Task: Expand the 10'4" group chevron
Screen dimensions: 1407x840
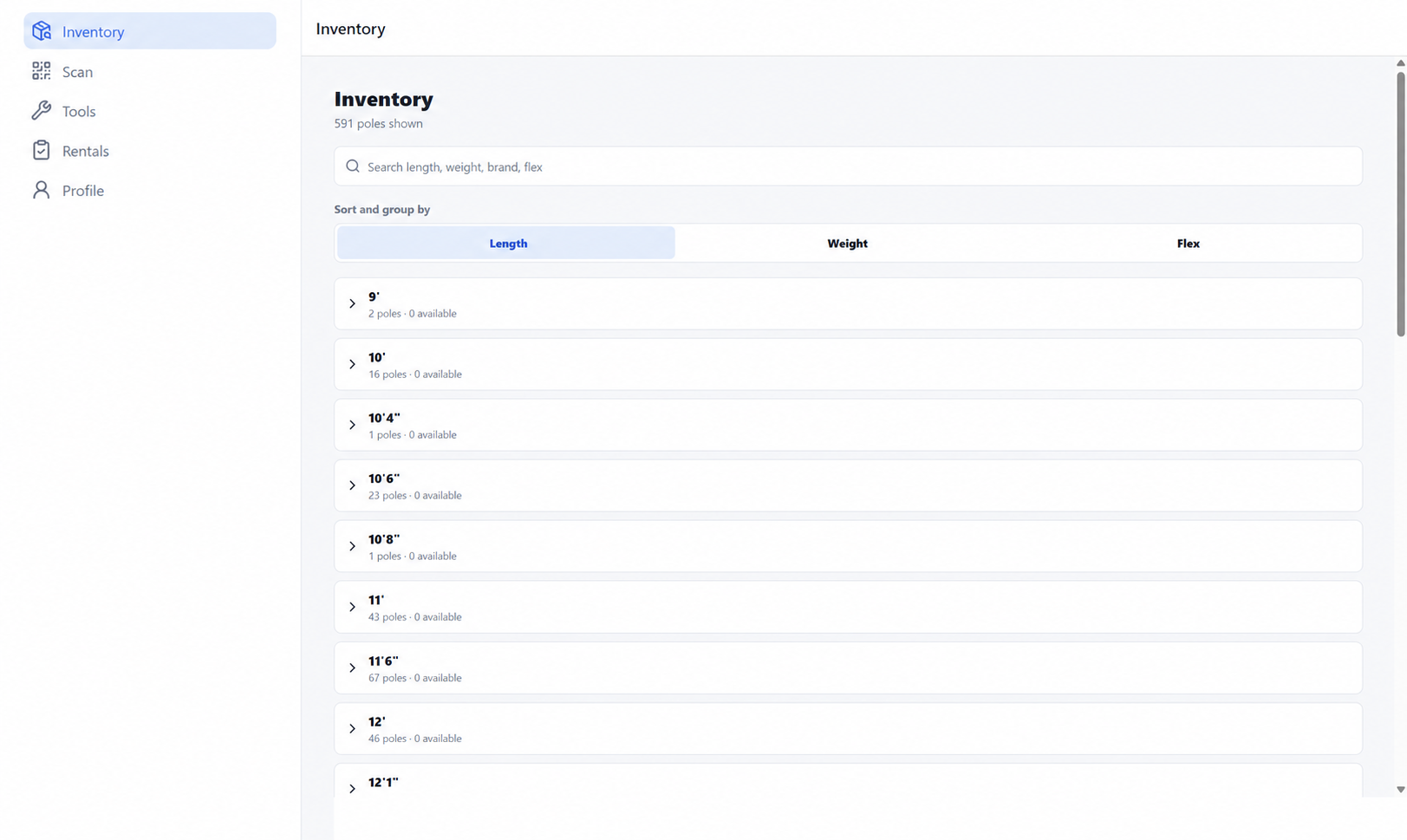Action: click(352, 425)
